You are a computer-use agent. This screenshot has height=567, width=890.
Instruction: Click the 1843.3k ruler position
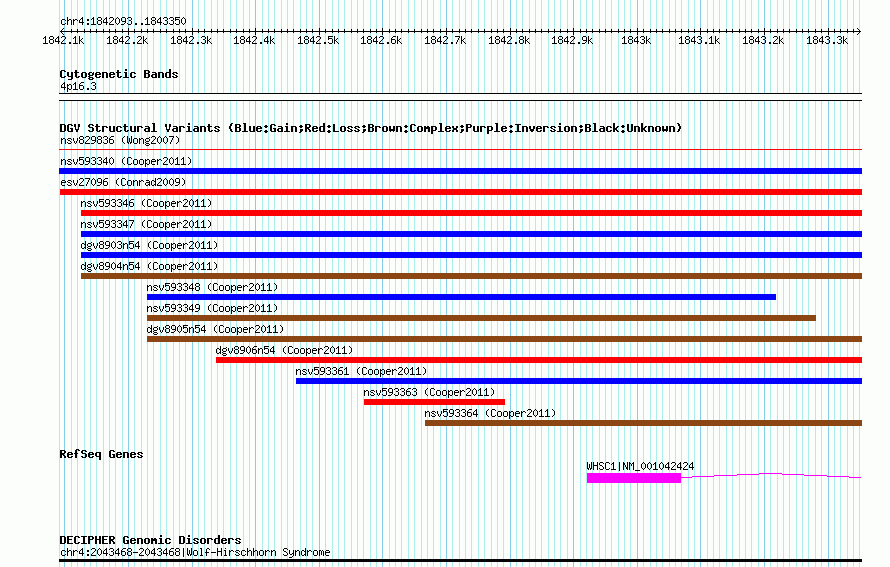pos(827,40)
